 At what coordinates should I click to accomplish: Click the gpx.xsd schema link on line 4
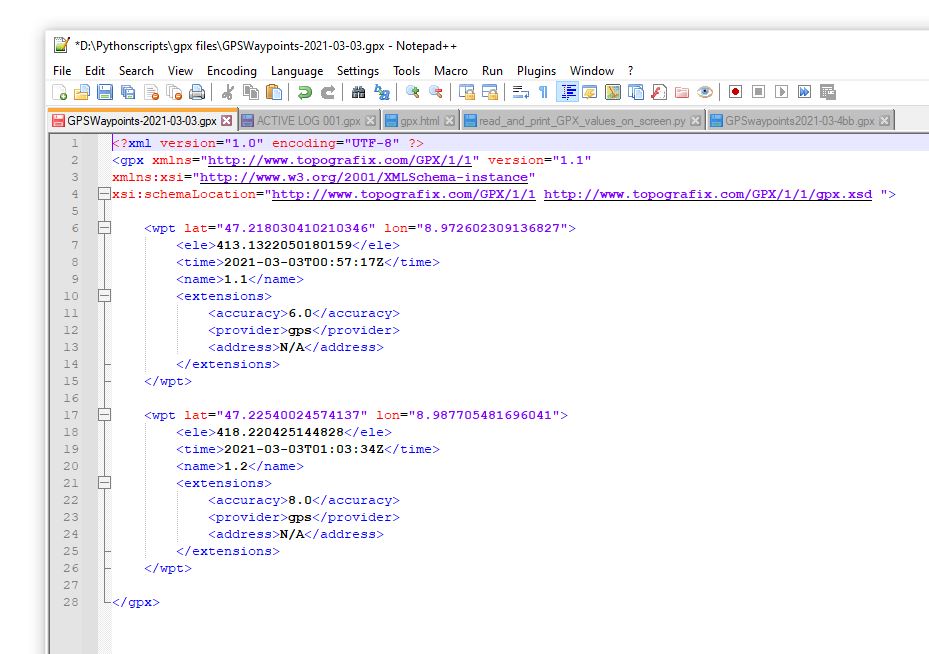[x=708, y=194]
